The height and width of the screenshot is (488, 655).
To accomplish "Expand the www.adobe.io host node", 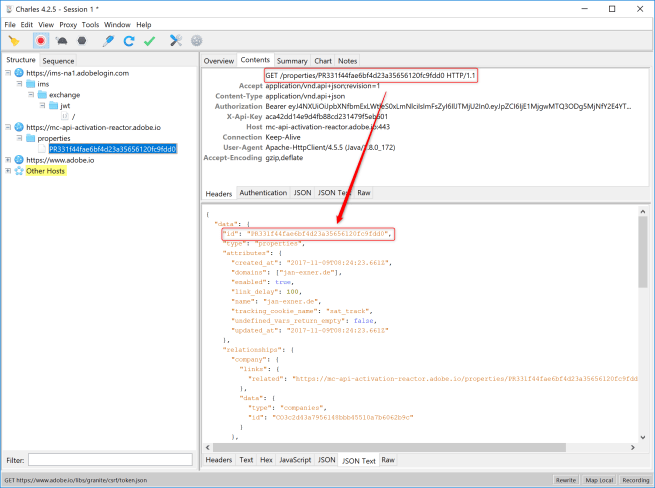I will coord(8,160).
